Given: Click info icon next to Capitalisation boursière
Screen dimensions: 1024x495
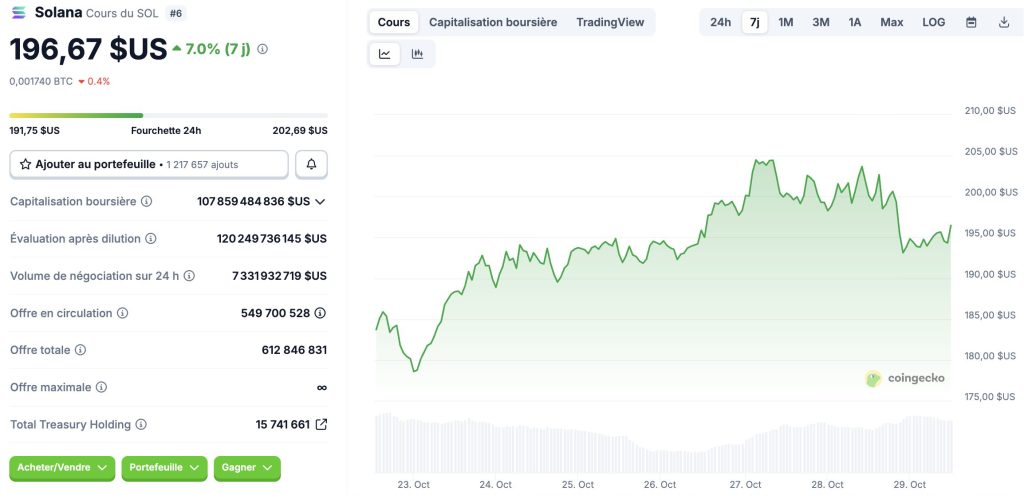Looking at the screenshot, I should [147, 202].
